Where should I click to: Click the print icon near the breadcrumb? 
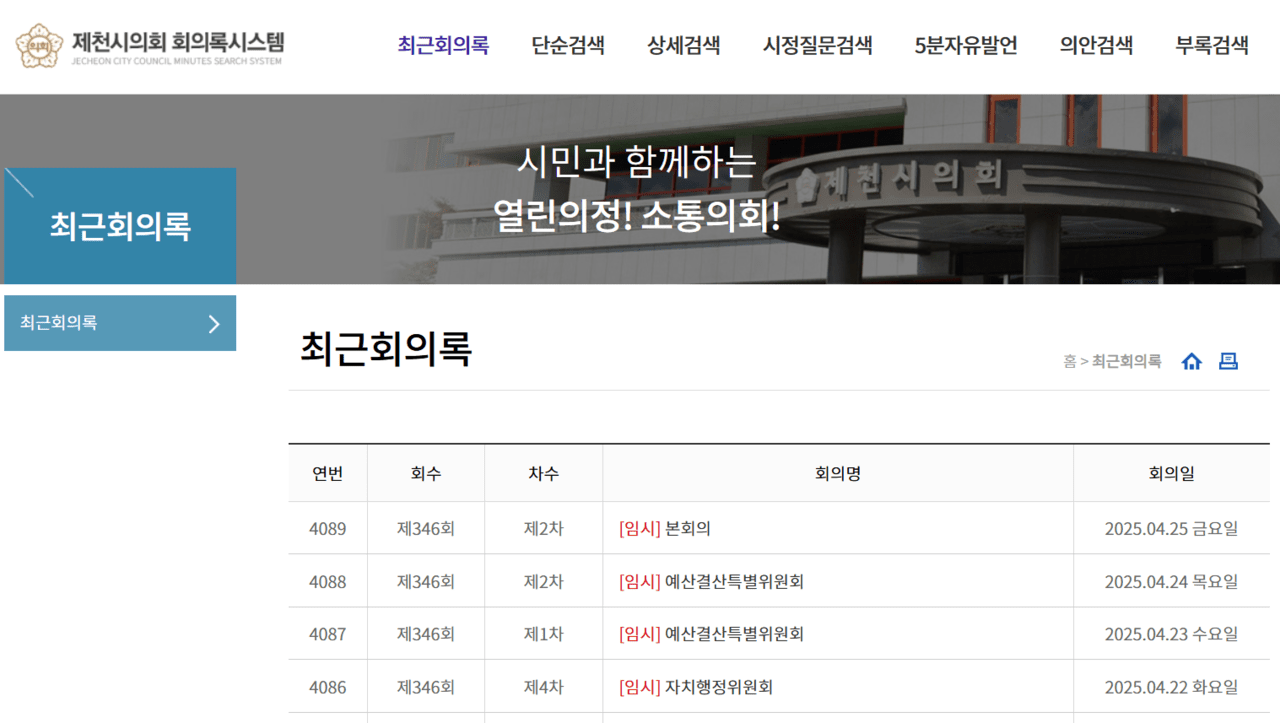1229,361
